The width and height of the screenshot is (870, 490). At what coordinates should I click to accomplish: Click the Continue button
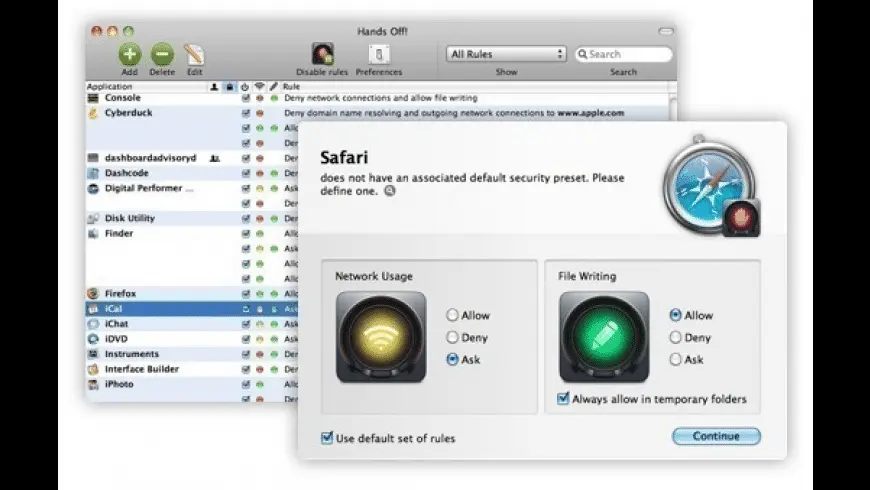(716, 436)
